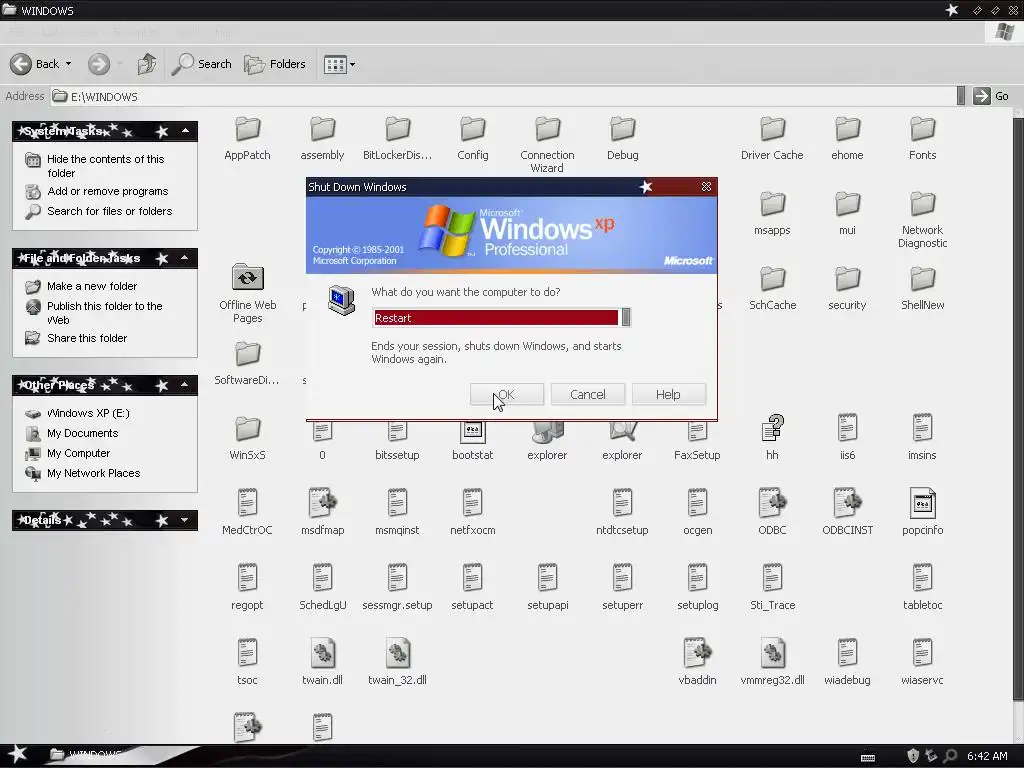Select the vmmreg32.dll file

772,662
